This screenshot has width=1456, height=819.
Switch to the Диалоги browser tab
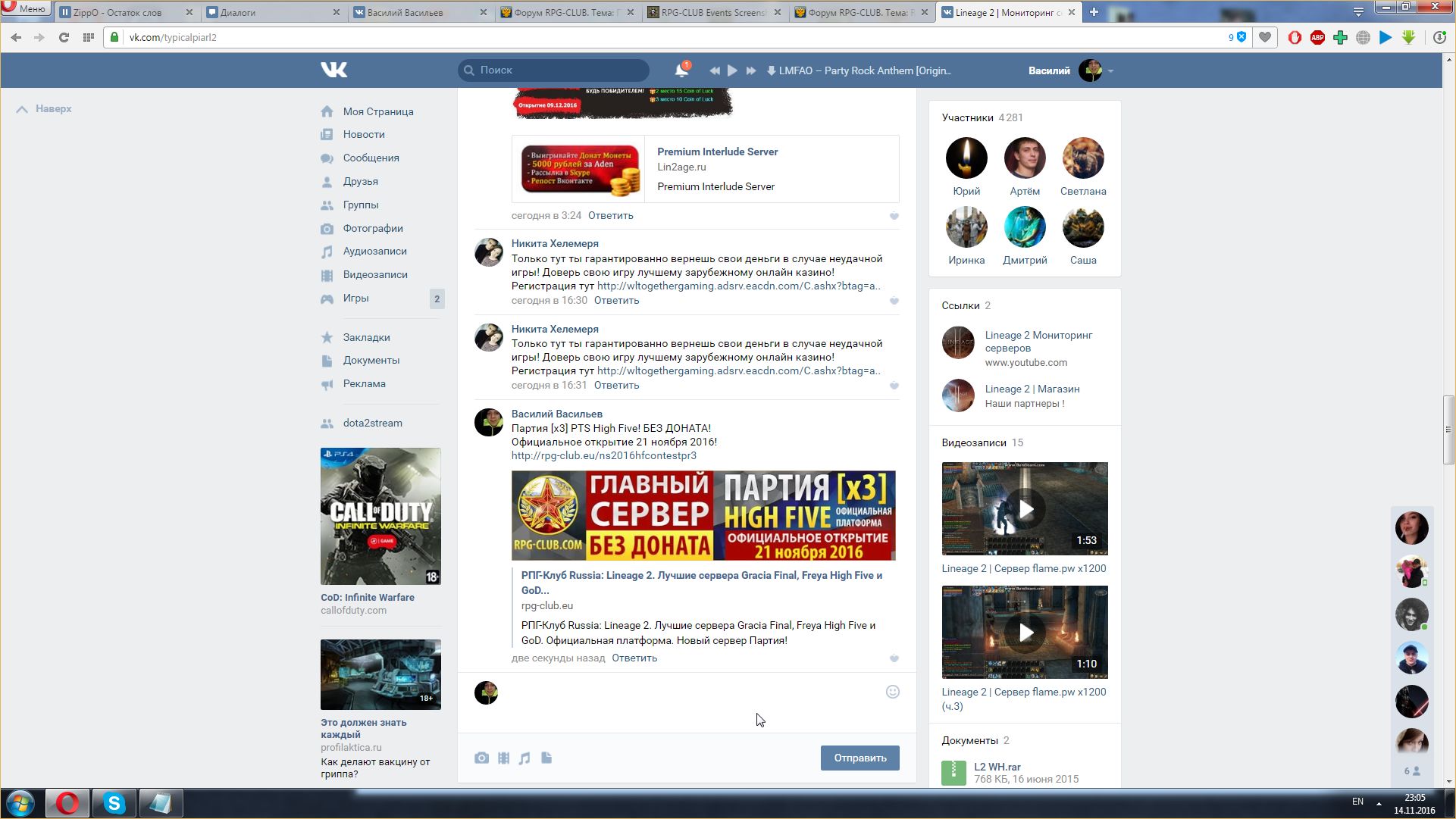pyautogui.click(x=274, y=12)
